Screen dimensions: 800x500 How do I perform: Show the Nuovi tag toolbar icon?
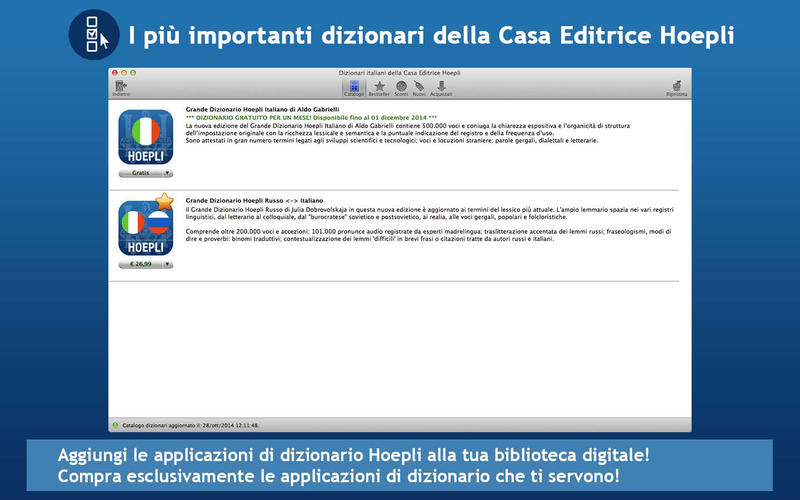[419, 88]
